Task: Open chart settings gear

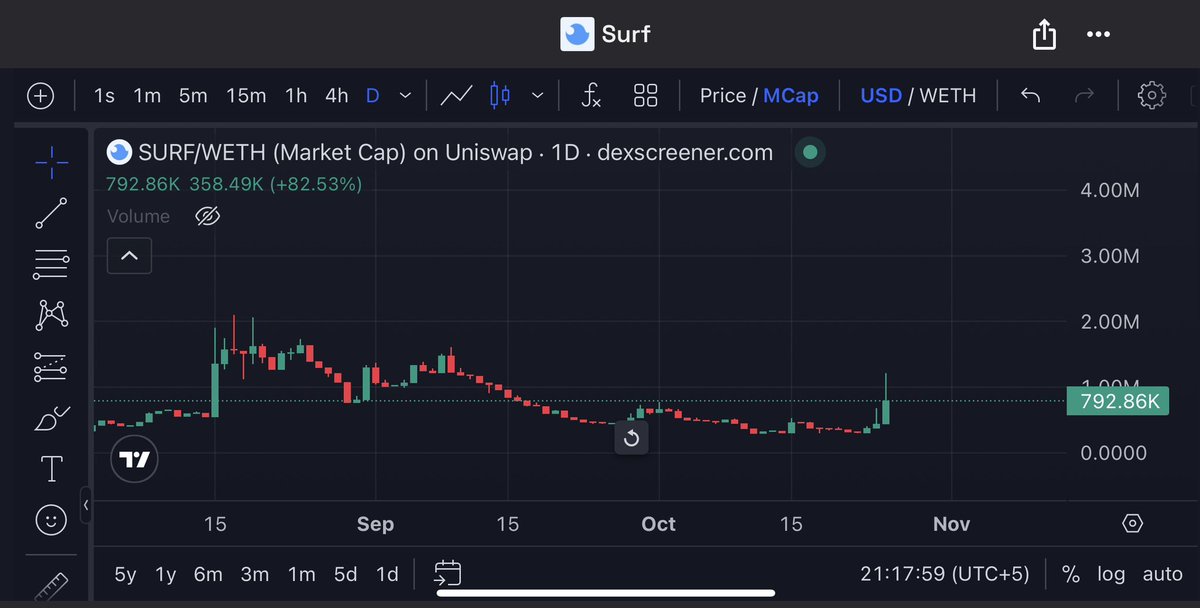Action: (1152, 96)
